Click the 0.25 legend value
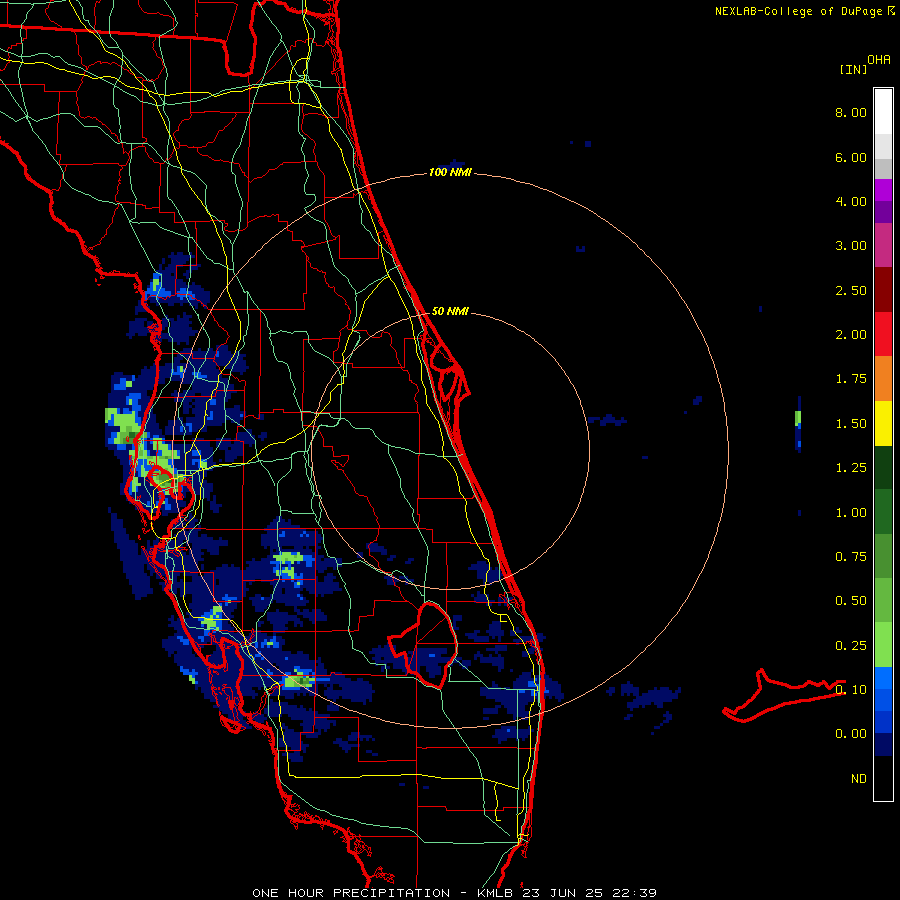Viewport: 900px width, 900px height. [x=851, y=646]
